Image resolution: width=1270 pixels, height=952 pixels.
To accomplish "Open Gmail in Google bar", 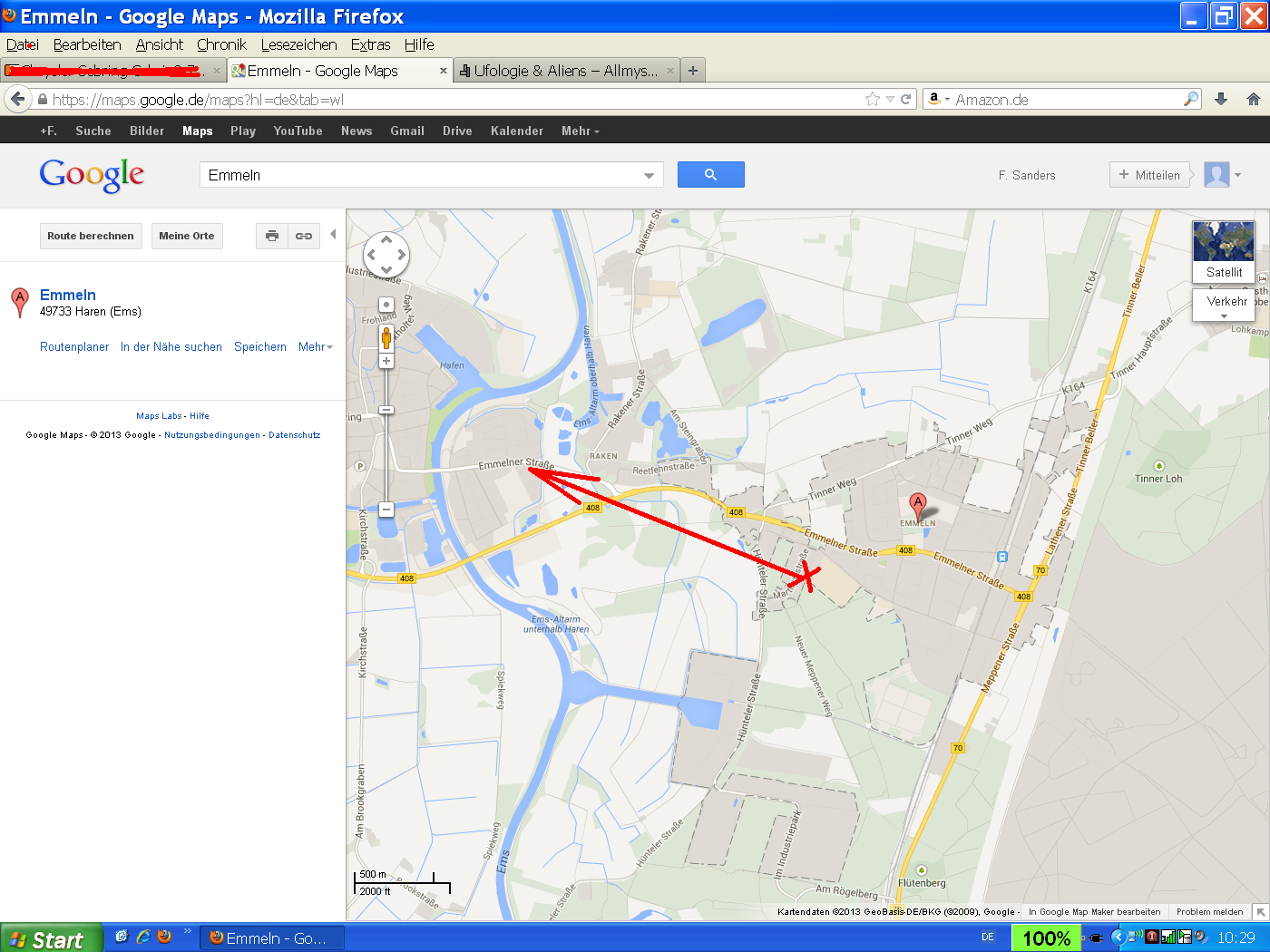I will click(x=407, y=131).
